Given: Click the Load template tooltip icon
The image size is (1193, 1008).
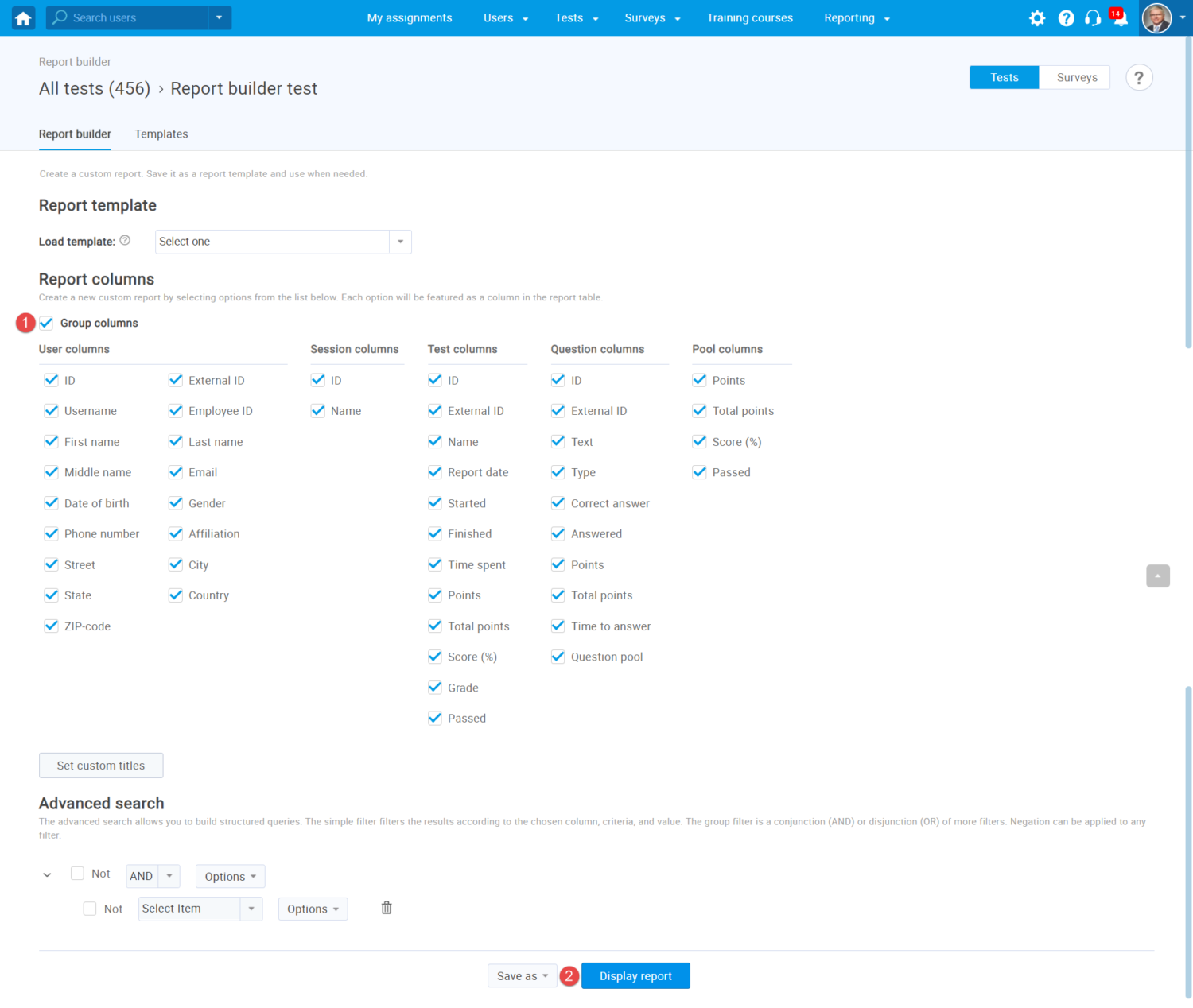Looking at the screenshot, I should (125, 240).
